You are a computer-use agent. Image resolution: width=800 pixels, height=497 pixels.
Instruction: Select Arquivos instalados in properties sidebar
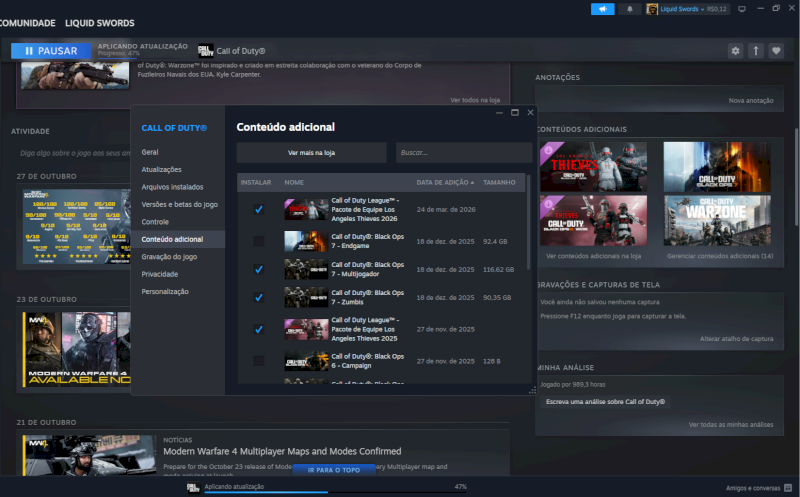coord(172,187)
